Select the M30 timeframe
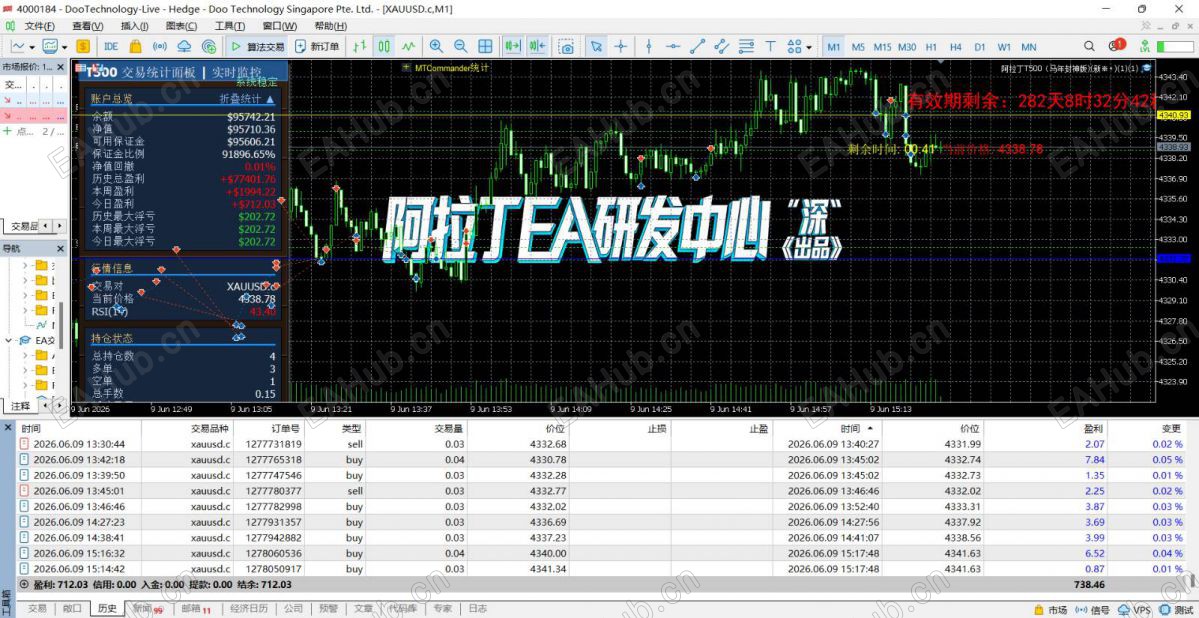This screenshot has width=1199, height=618. pyautogui.click(x=907, y=47)
